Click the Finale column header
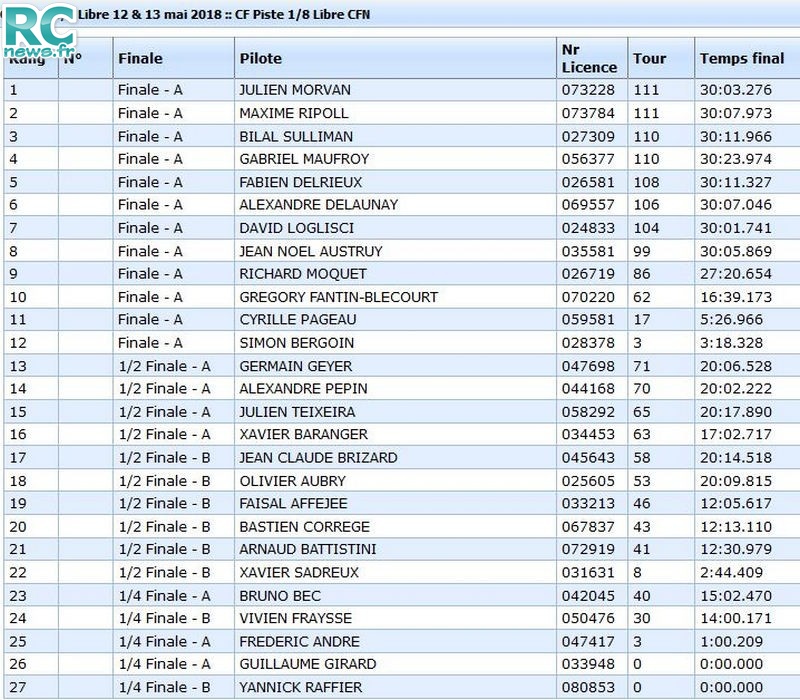This screenshot has height=700, width=800. tap(140, 59)
